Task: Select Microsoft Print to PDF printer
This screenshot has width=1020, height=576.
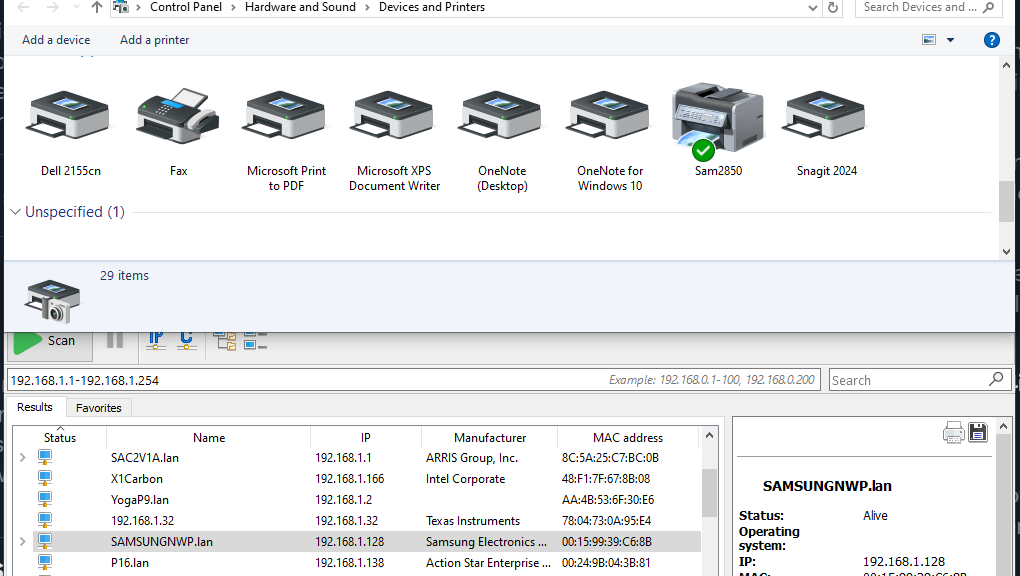Action: (x=284, y=115)
